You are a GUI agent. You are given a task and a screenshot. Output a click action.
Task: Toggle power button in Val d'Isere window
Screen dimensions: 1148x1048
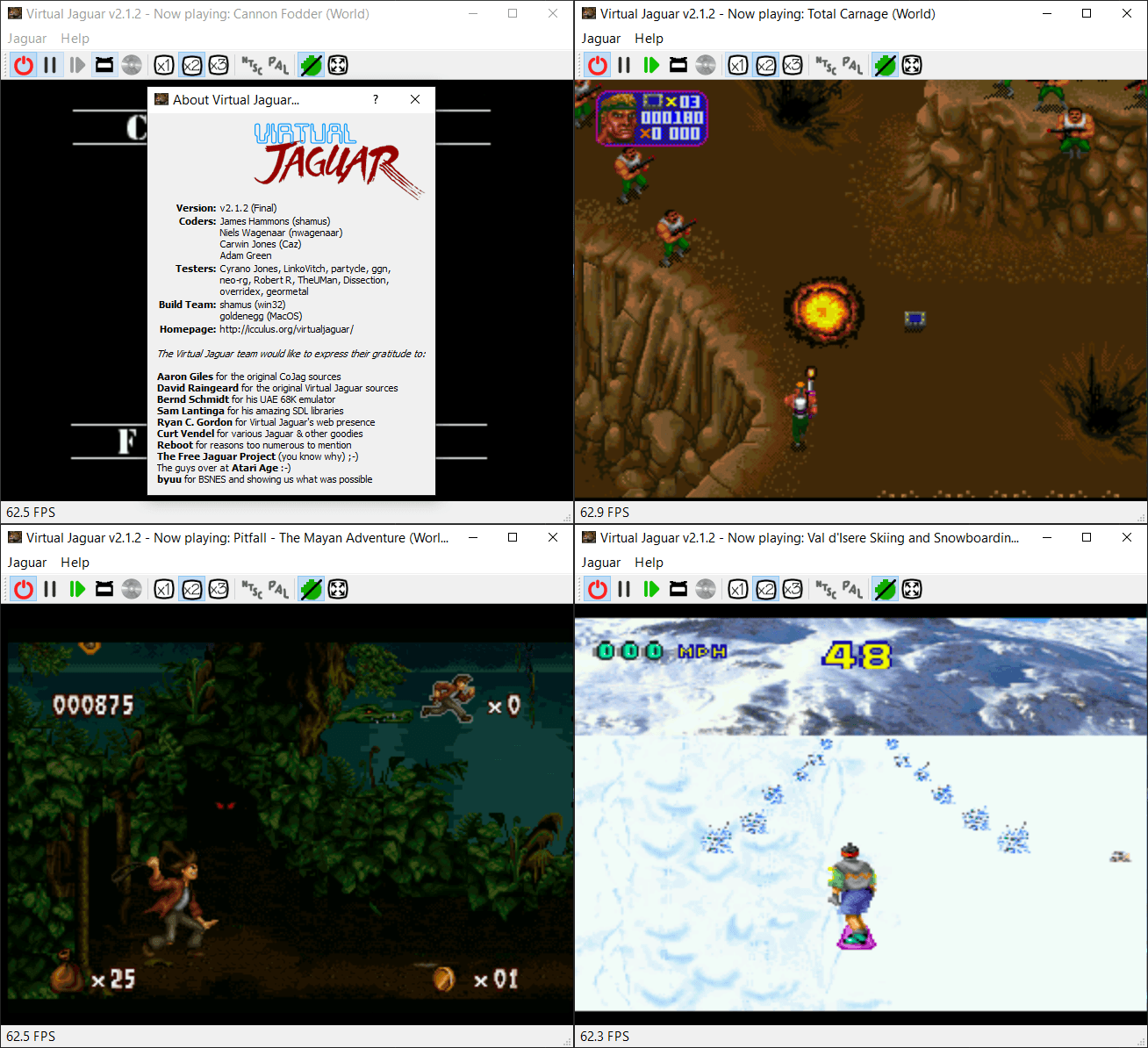tap(598, 589)
